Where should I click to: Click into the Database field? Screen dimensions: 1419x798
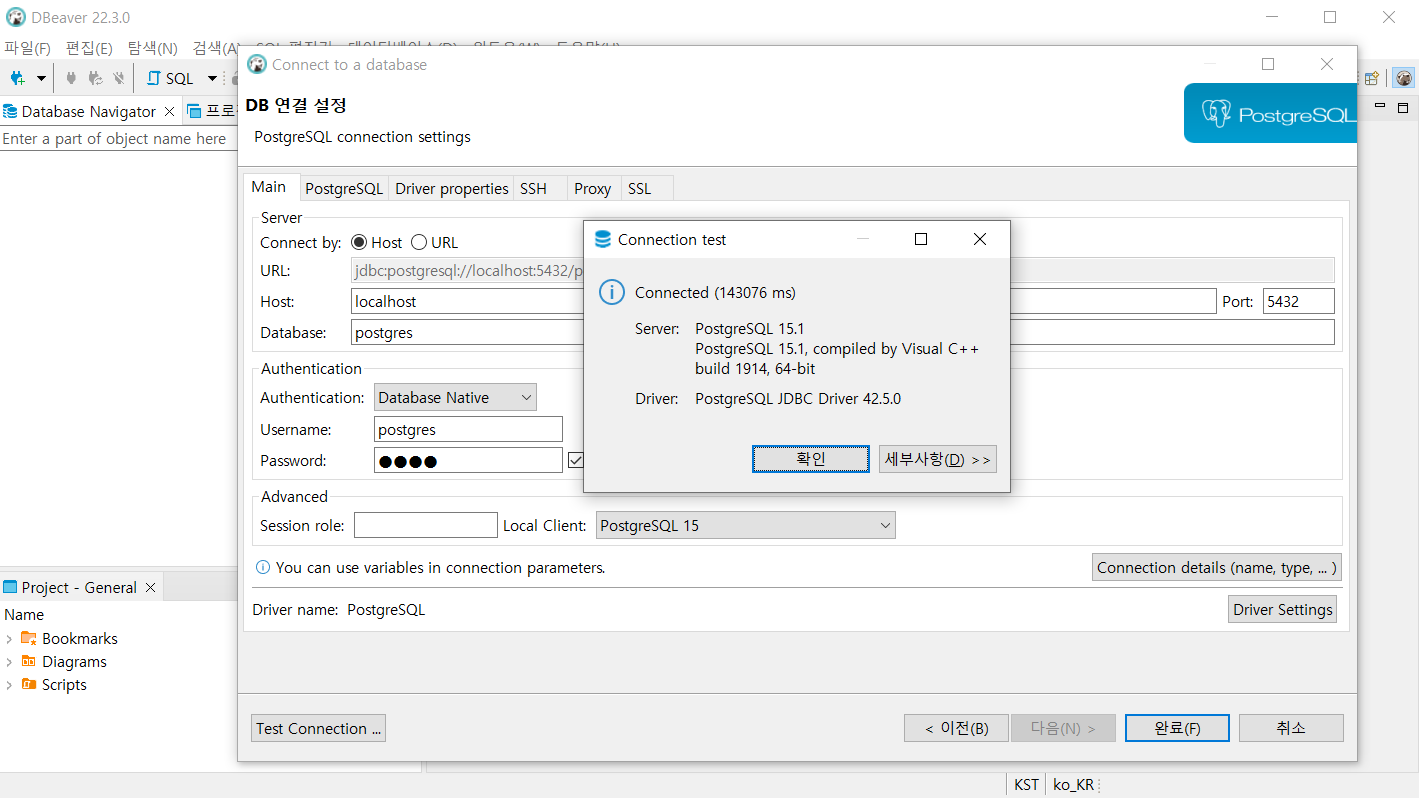click(843, 332)
